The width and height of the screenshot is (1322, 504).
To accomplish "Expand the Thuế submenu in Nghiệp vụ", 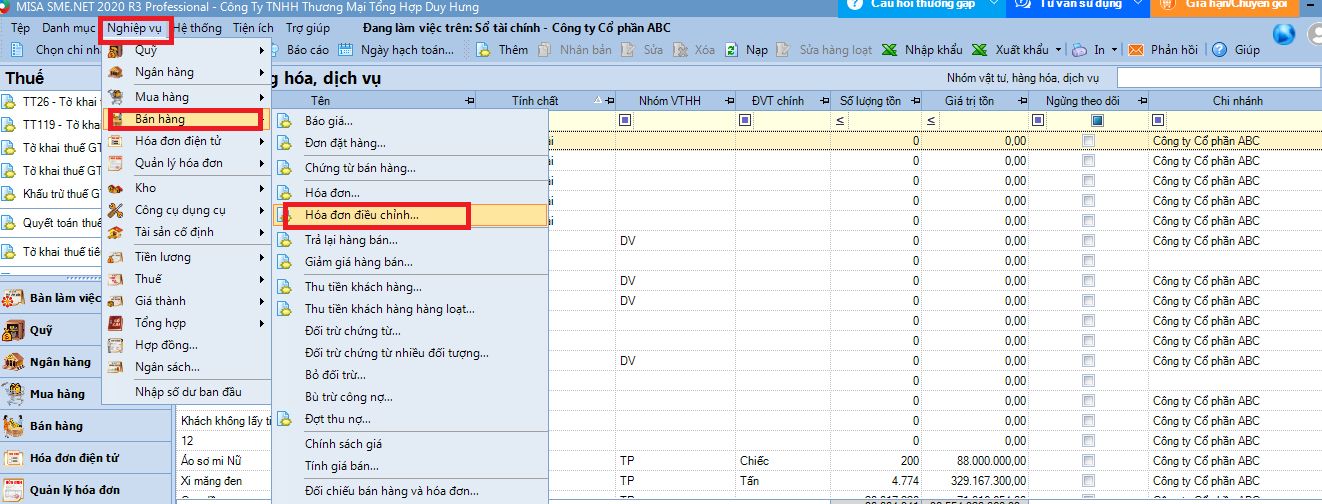I will click(262, 279).
